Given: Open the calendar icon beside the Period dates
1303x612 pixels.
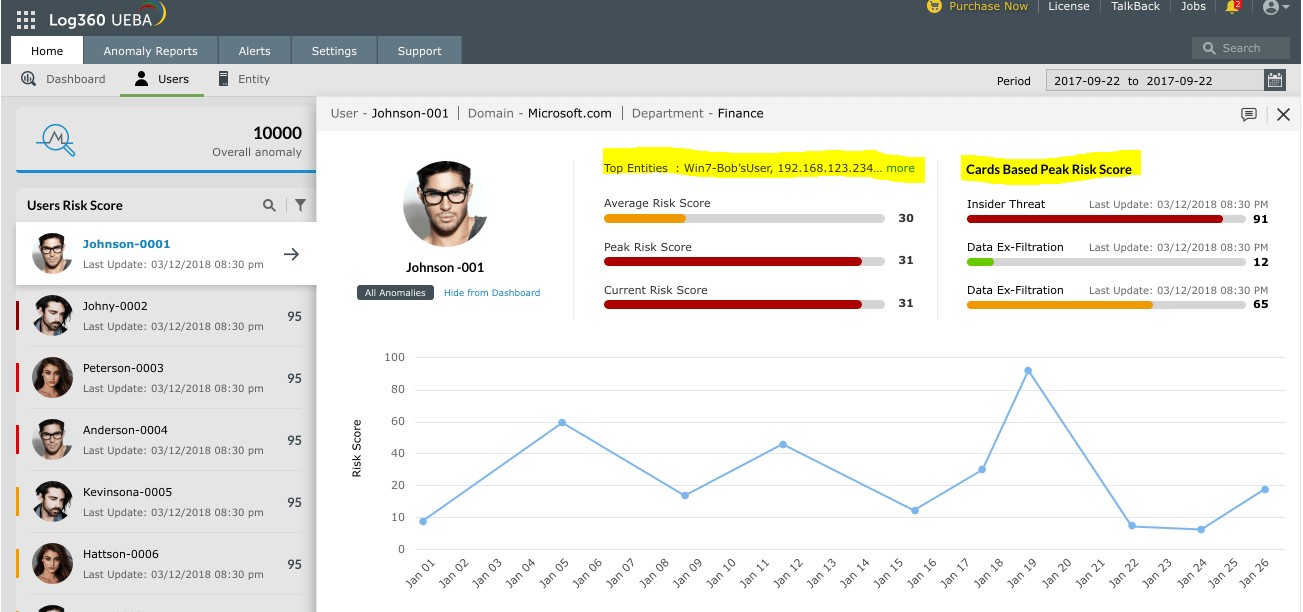Looking at the screenshot, I should [x=1275, y=80].
